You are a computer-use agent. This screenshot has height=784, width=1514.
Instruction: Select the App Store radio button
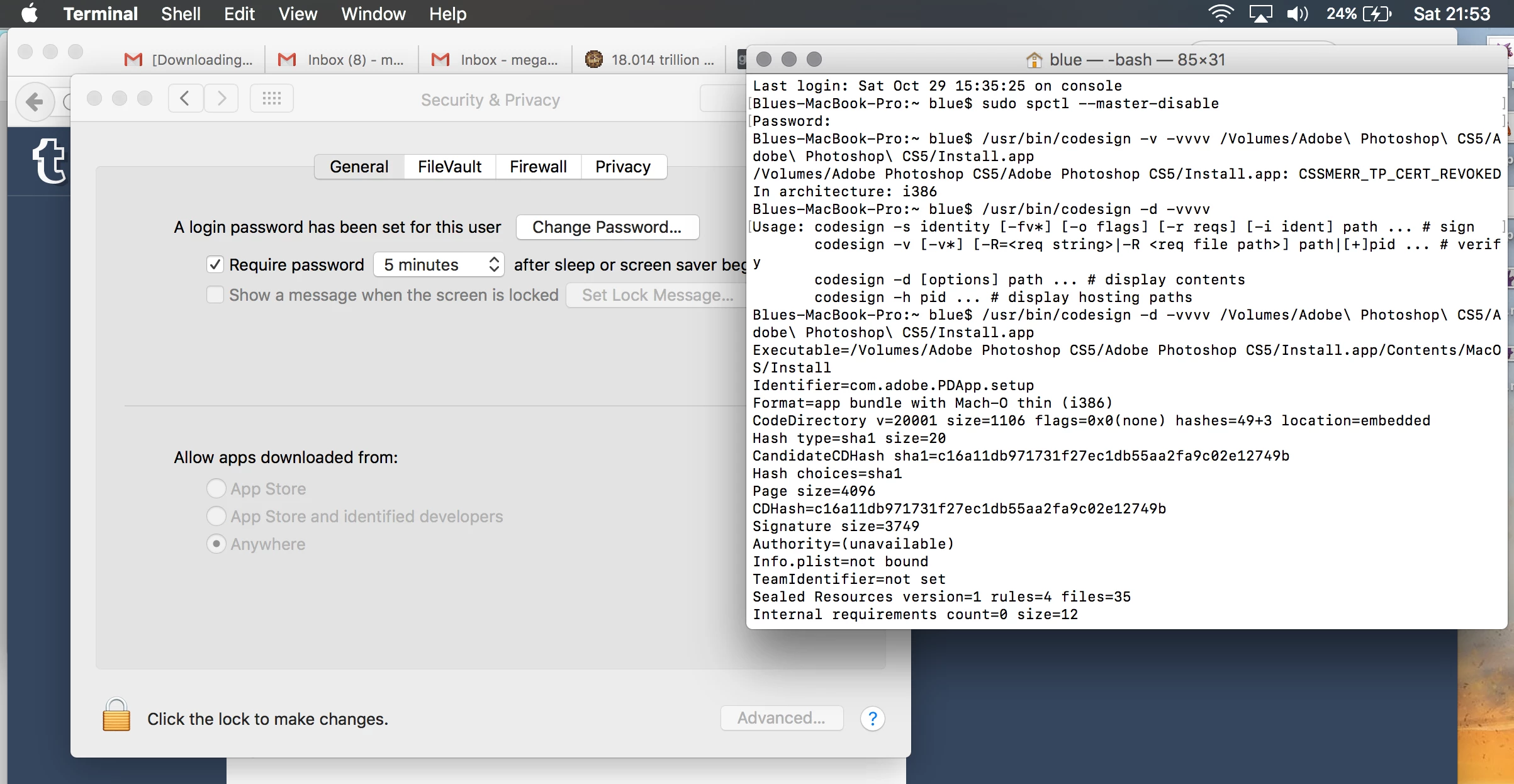click(x=216, y=488)
